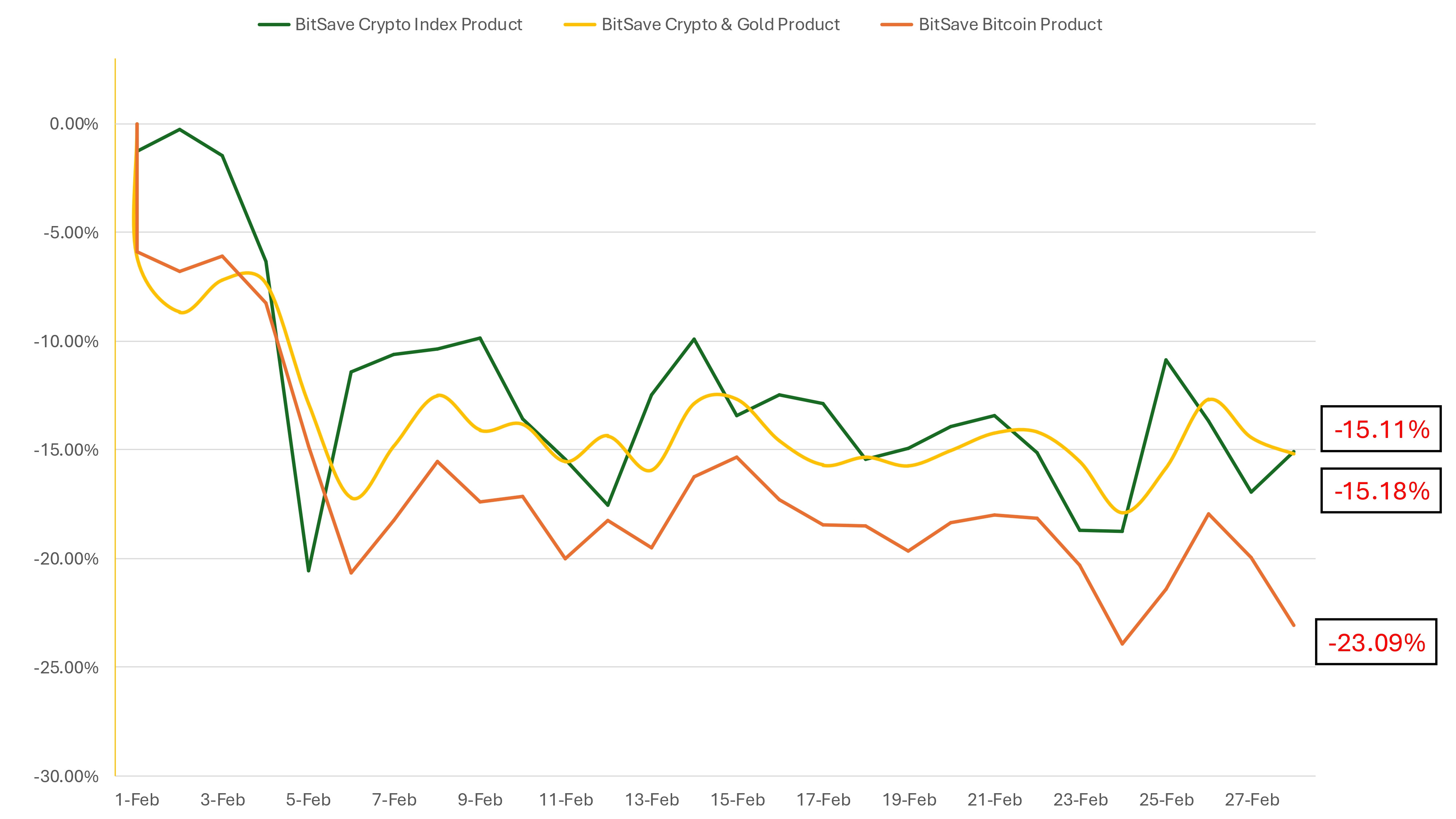Viewport: 1456px width, 819px height.
Task: Click the -30.00% y-axis label
Action: click(66, 776)
